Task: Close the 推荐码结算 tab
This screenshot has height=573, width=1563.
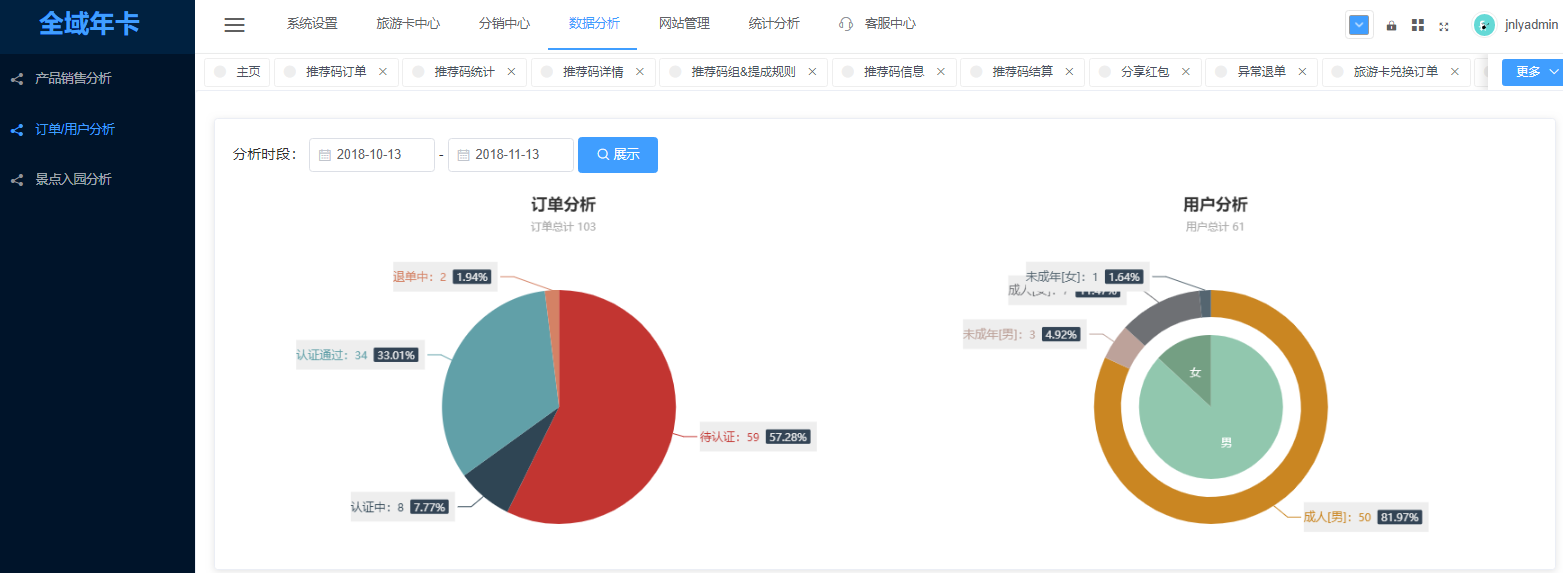Action: 1069,72
